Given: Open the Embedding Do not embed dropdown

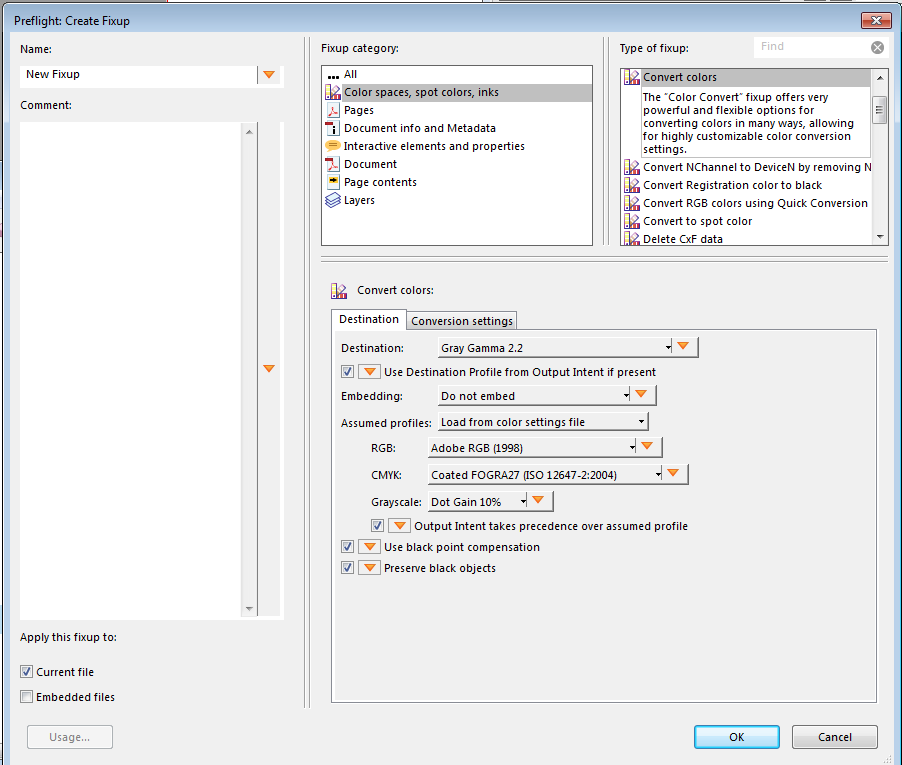Looking at the screenshot, I should pos(534,396).
